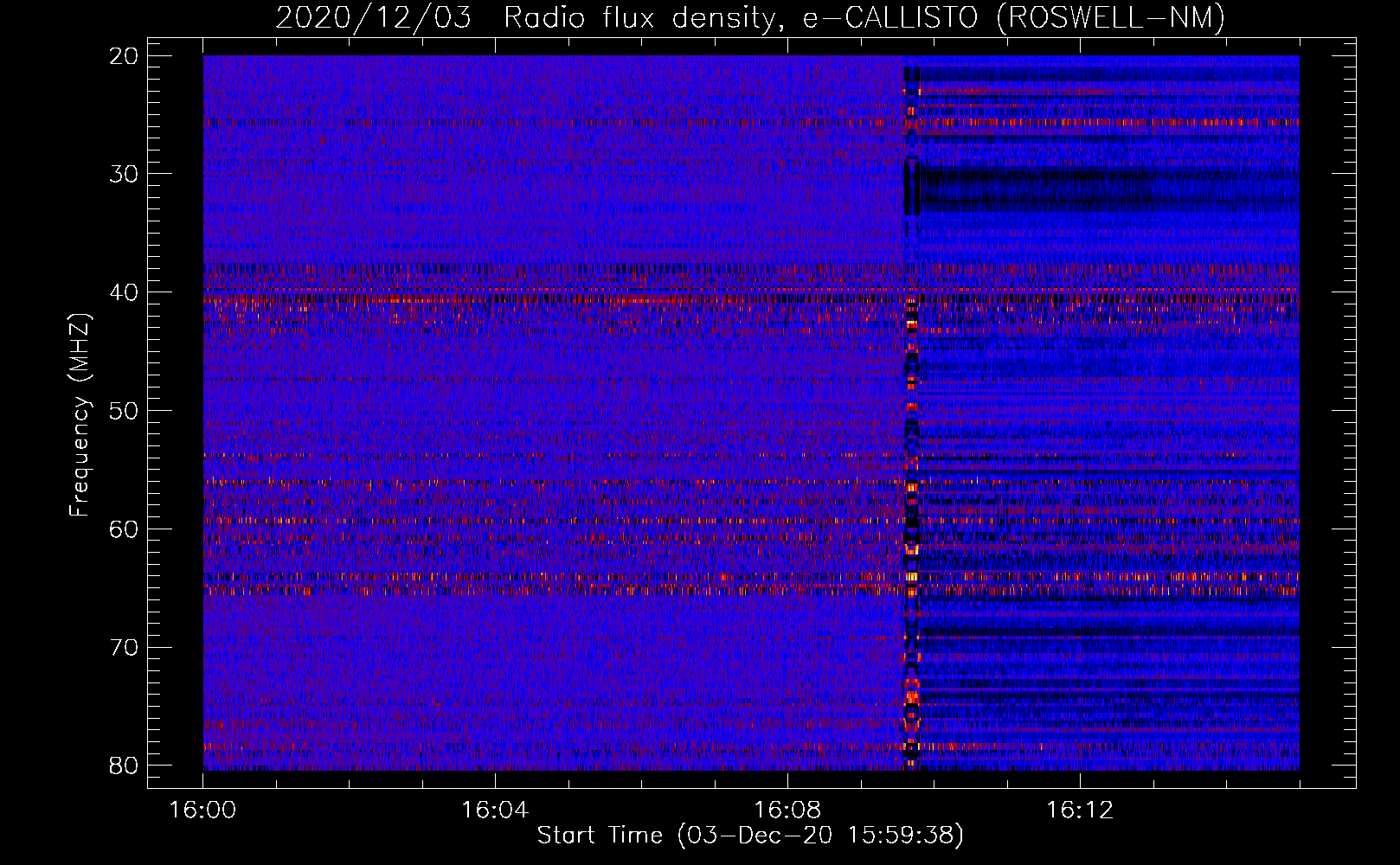Viewport: 1400px width, 865px height.
Task: Click the 20 frequency tick label
Action: click(125, 56)
